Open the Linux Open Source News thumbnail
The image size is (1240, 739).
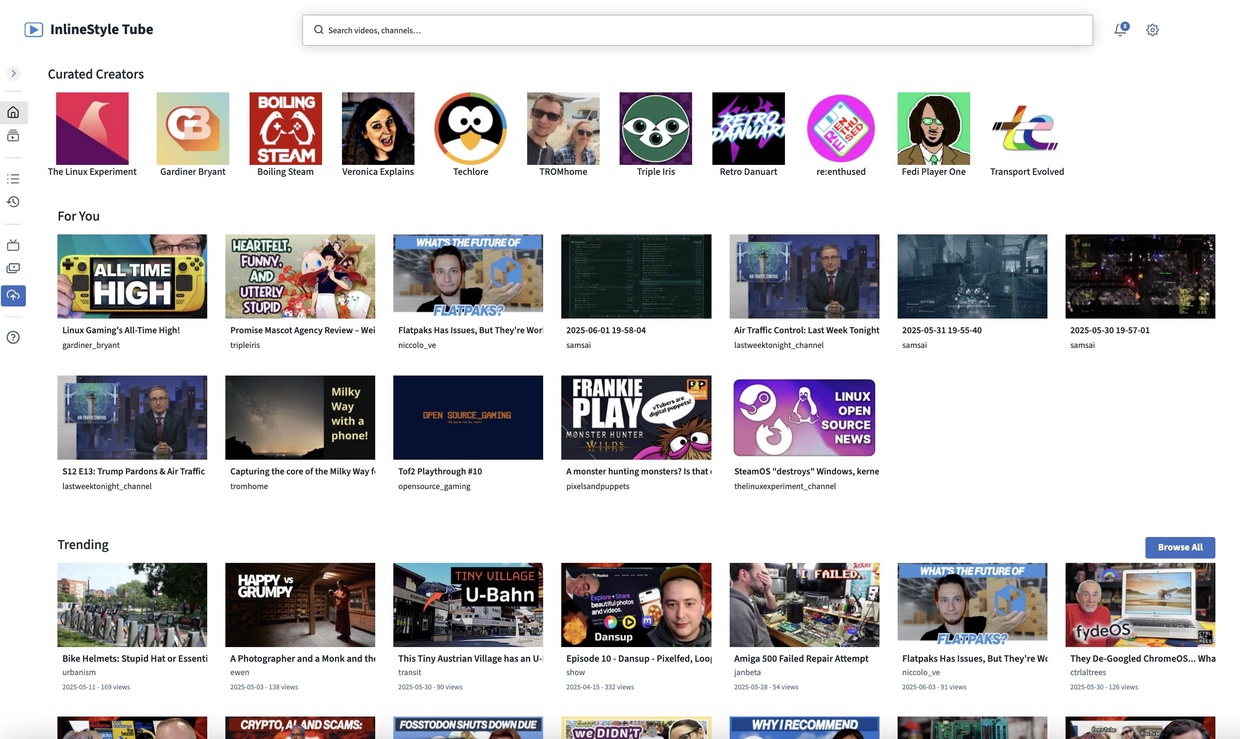pos(804,418)
